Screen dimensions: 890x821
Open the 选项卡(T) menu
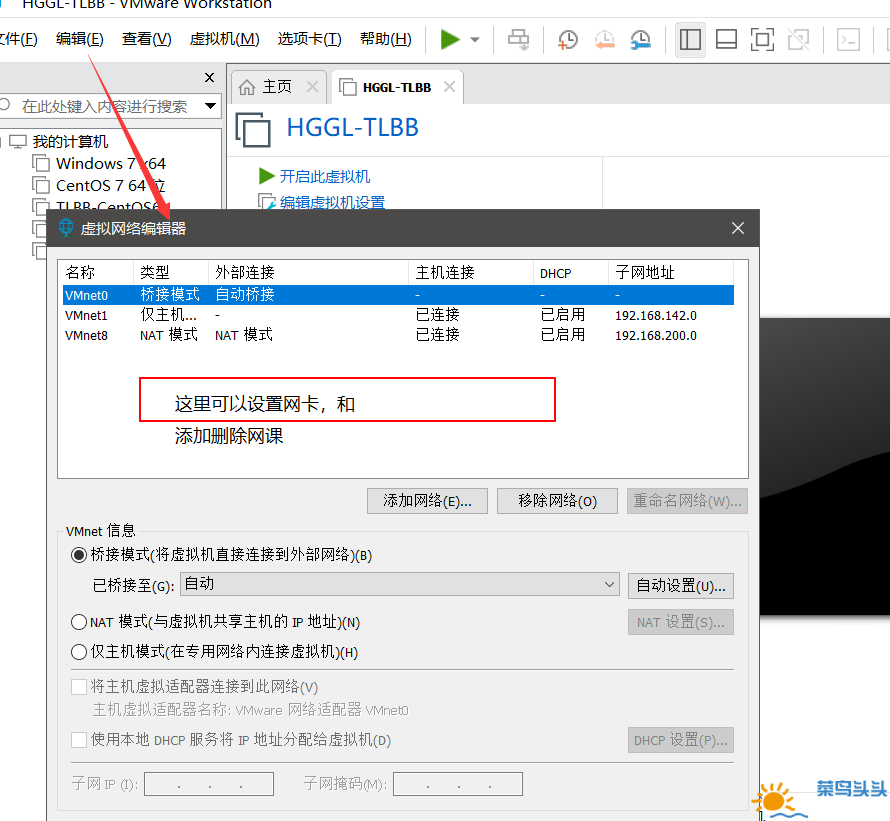point(309,39)
